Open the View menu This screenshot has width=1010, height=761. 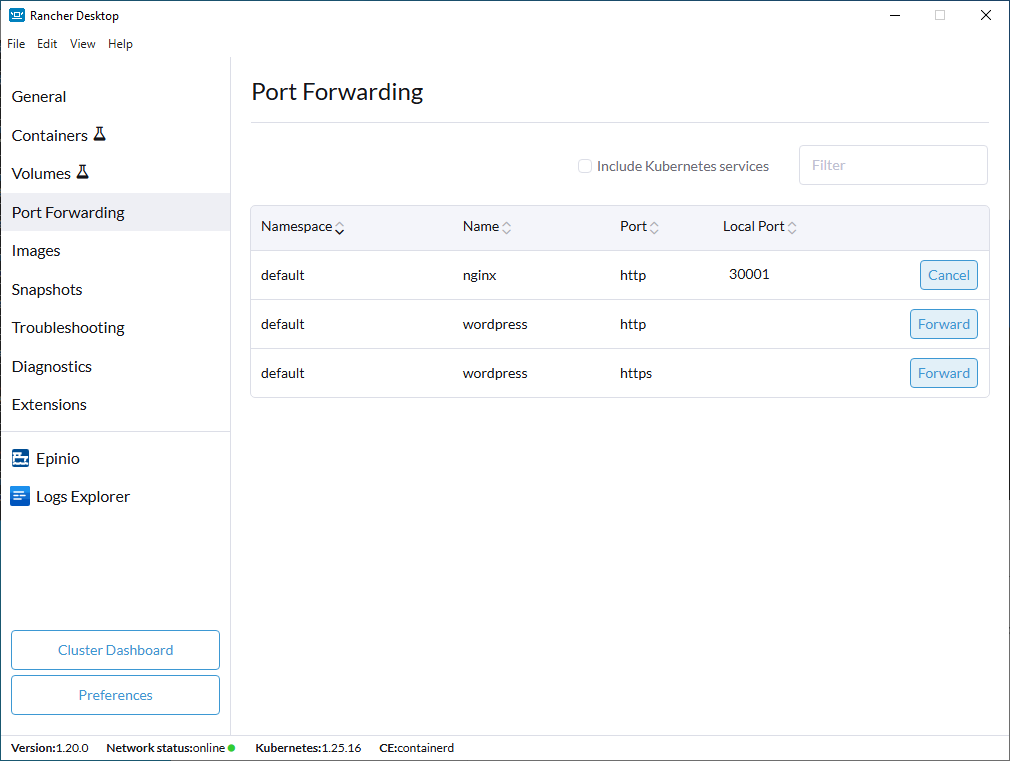click(x=83, y=44)
